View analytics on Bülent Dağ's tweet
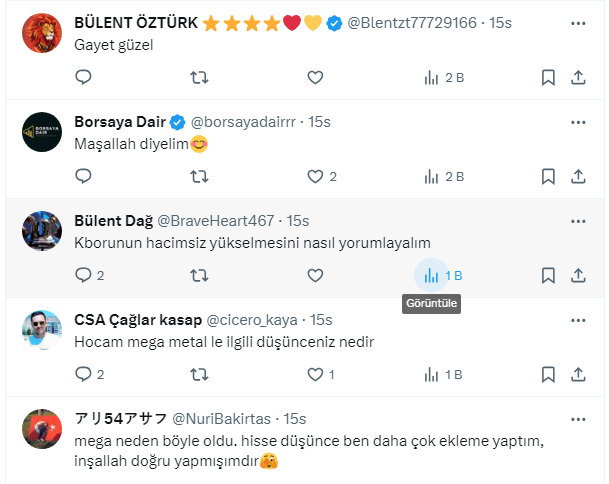Image resolution: width=609 pixels, height=484 pixels. (x=432, y=275)
